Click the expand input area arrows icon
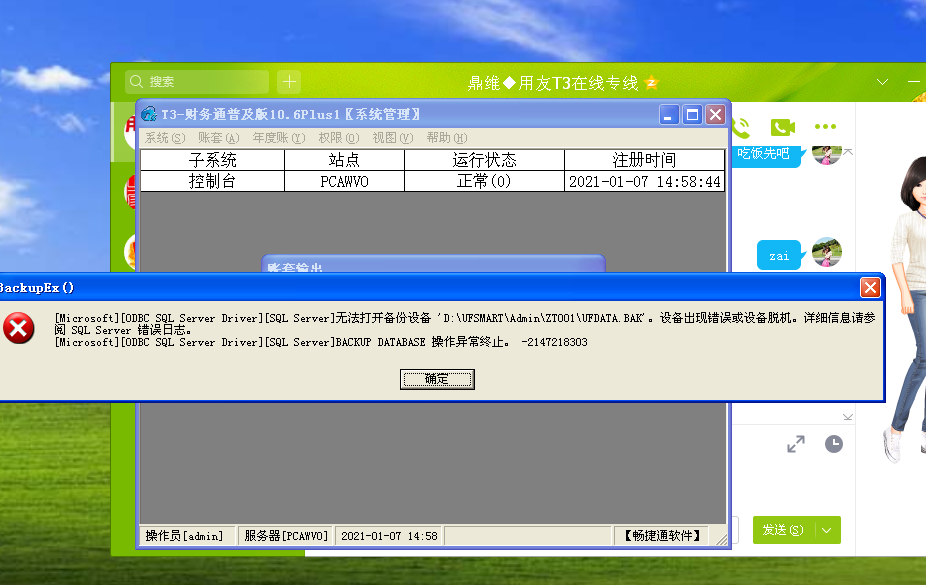Screen dimensions: 926x585 [x=796, y=444]
